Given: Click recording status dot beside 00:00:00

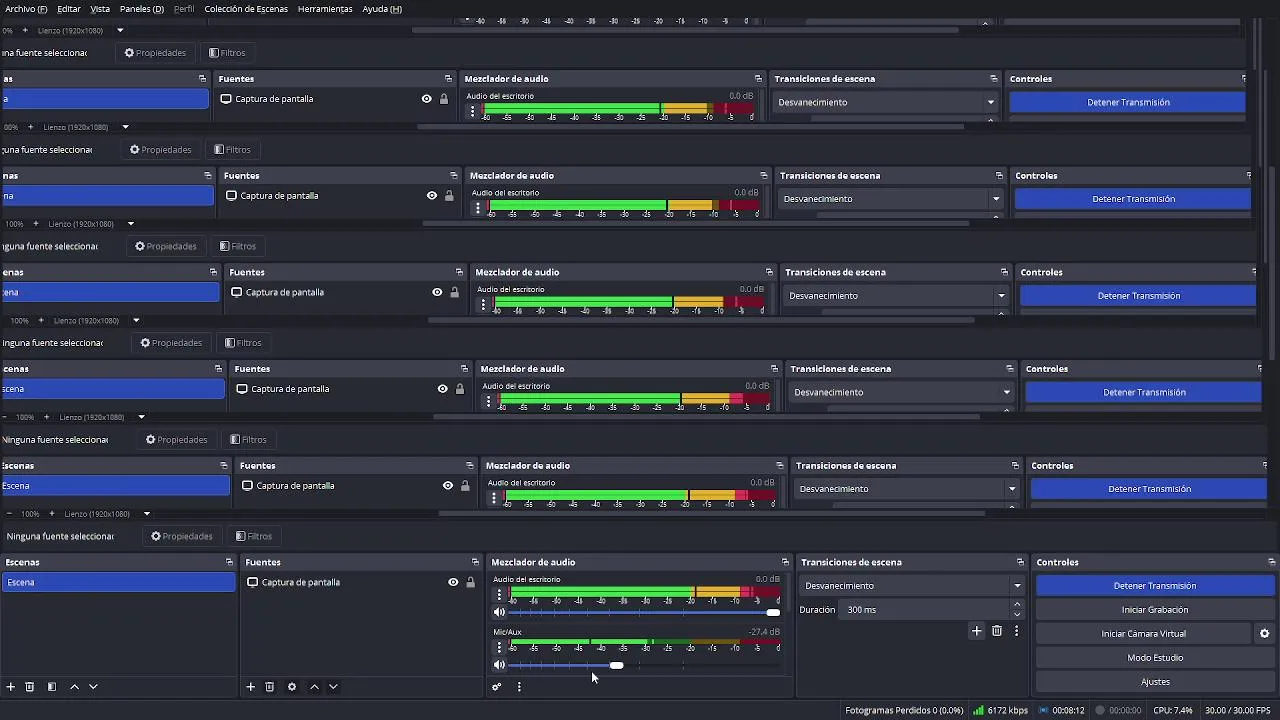Looking at the screenshot, I should click(x=1100, y=710).
